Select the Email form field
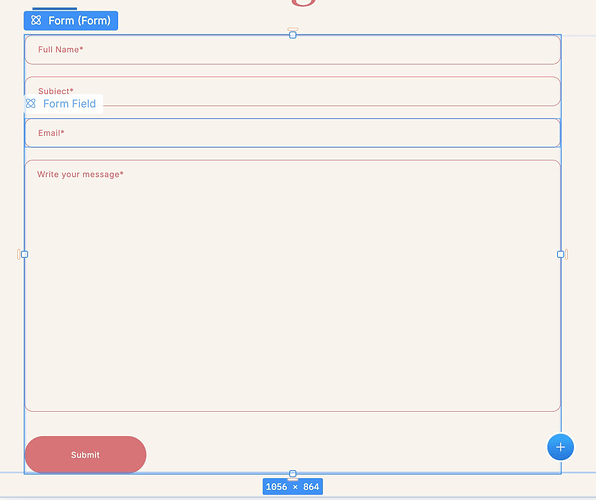Viewport: 596px width, 500px height. click(292, 133)
